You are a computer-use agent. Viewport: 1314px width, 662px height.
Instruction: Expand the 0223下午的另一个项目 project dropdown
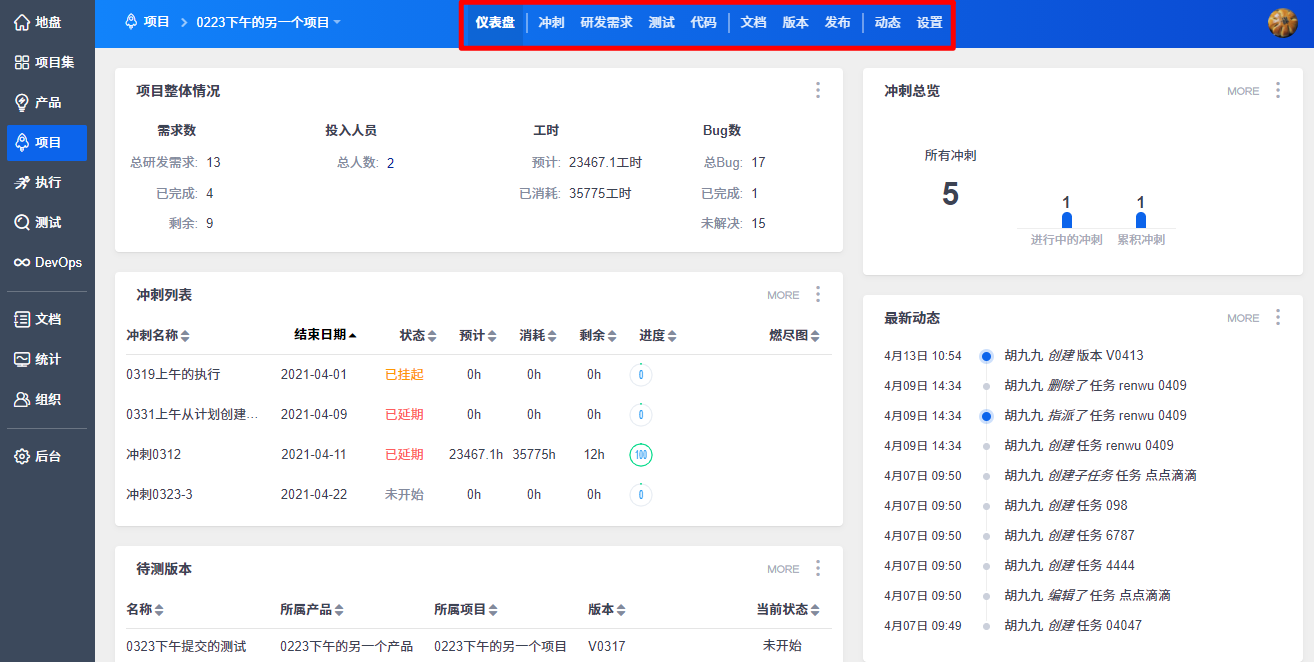click(269, 22)
